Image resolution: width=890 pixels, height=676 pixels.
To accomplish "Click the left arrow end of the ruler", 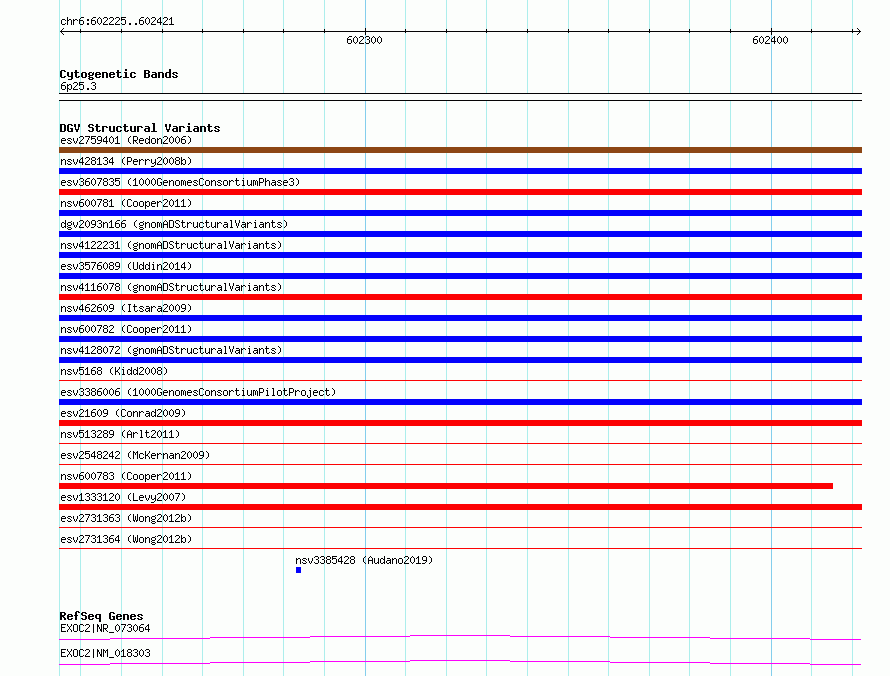I will [x=62, y=31].
